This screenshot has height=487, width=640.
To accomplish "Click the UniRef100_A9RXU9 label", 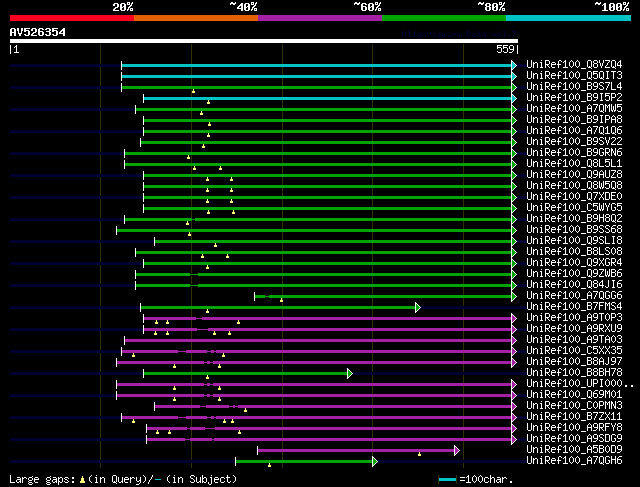I will 574,329.
